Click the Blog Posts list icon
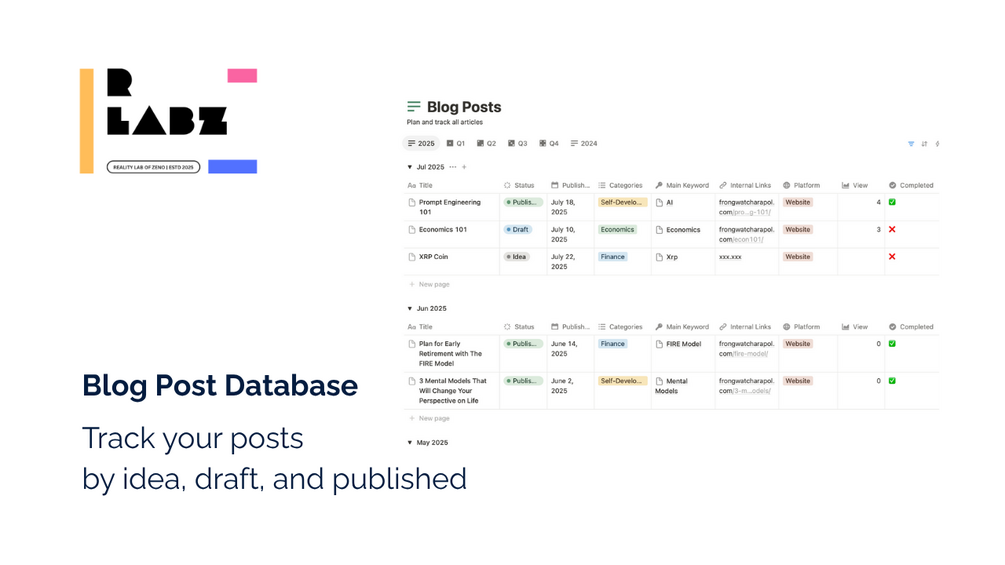 pos(414,106)
